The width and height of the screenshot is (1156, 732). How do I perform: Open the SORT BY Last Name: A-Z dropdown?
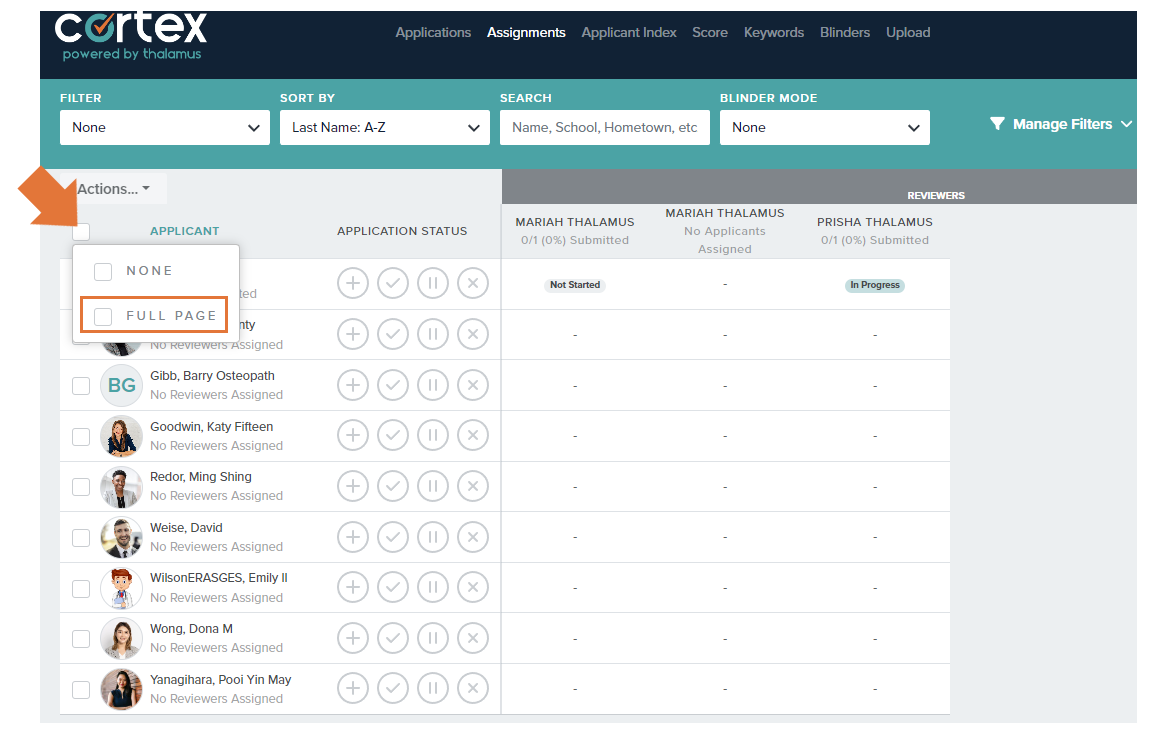click(x=384, y=127)
